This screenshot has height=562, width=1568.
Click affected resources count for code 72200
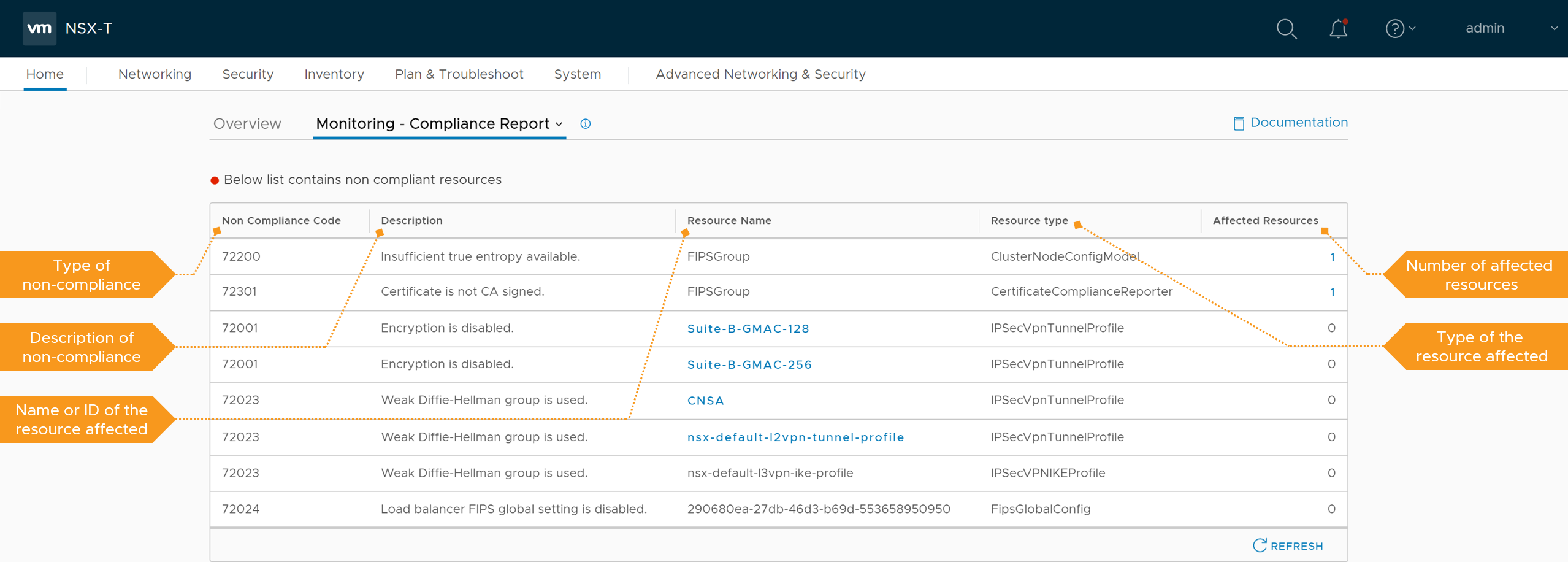pos(1332,257)
